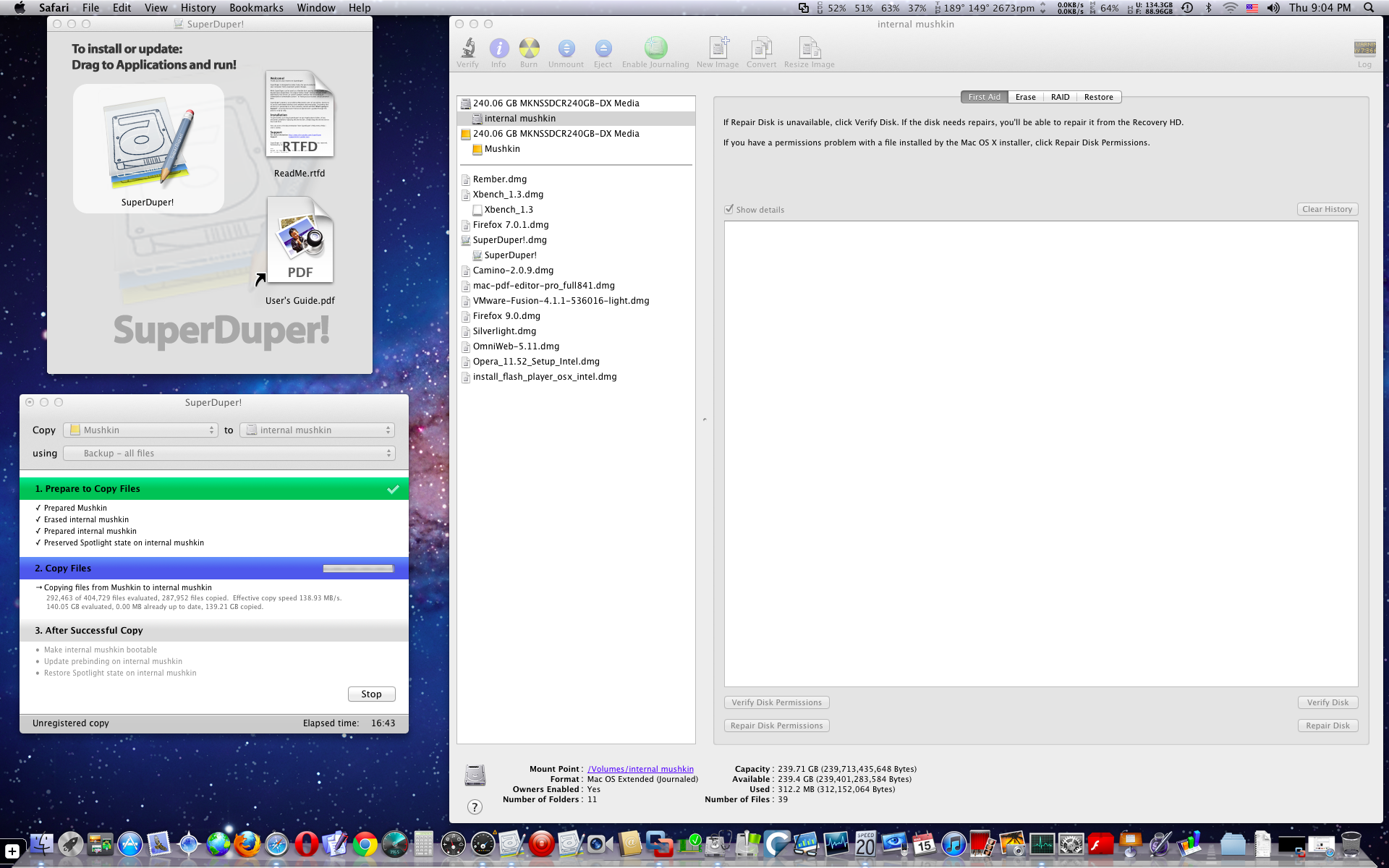Click the Resize Image toolbar icon
This screenshot has height=868, width=1389.
[x=809, y=48]
